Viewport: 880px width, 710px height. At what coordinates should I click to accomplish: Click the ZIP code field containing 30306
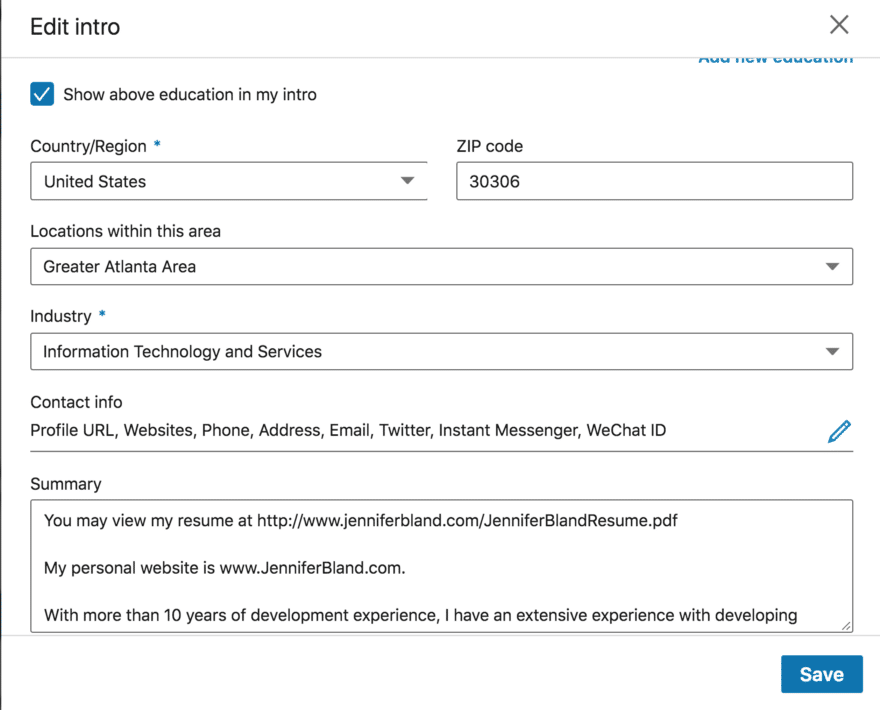654,182
